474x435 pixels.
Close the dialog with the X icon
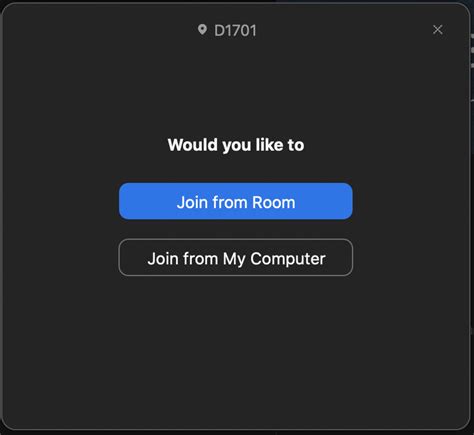437,30
